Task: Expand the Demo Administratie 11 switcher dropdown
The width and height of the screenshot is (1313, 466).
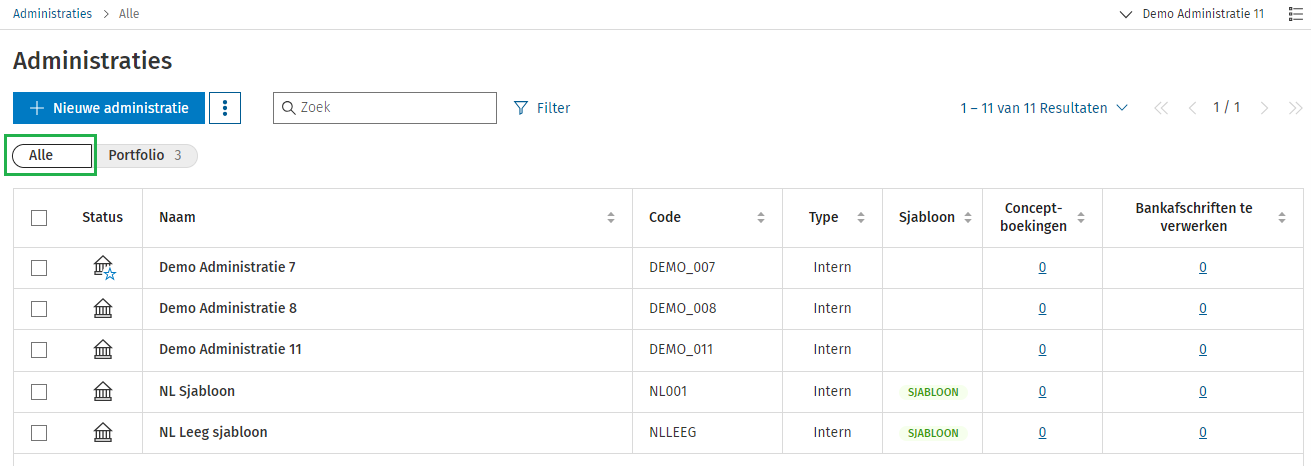Action: click(1192, 14)
